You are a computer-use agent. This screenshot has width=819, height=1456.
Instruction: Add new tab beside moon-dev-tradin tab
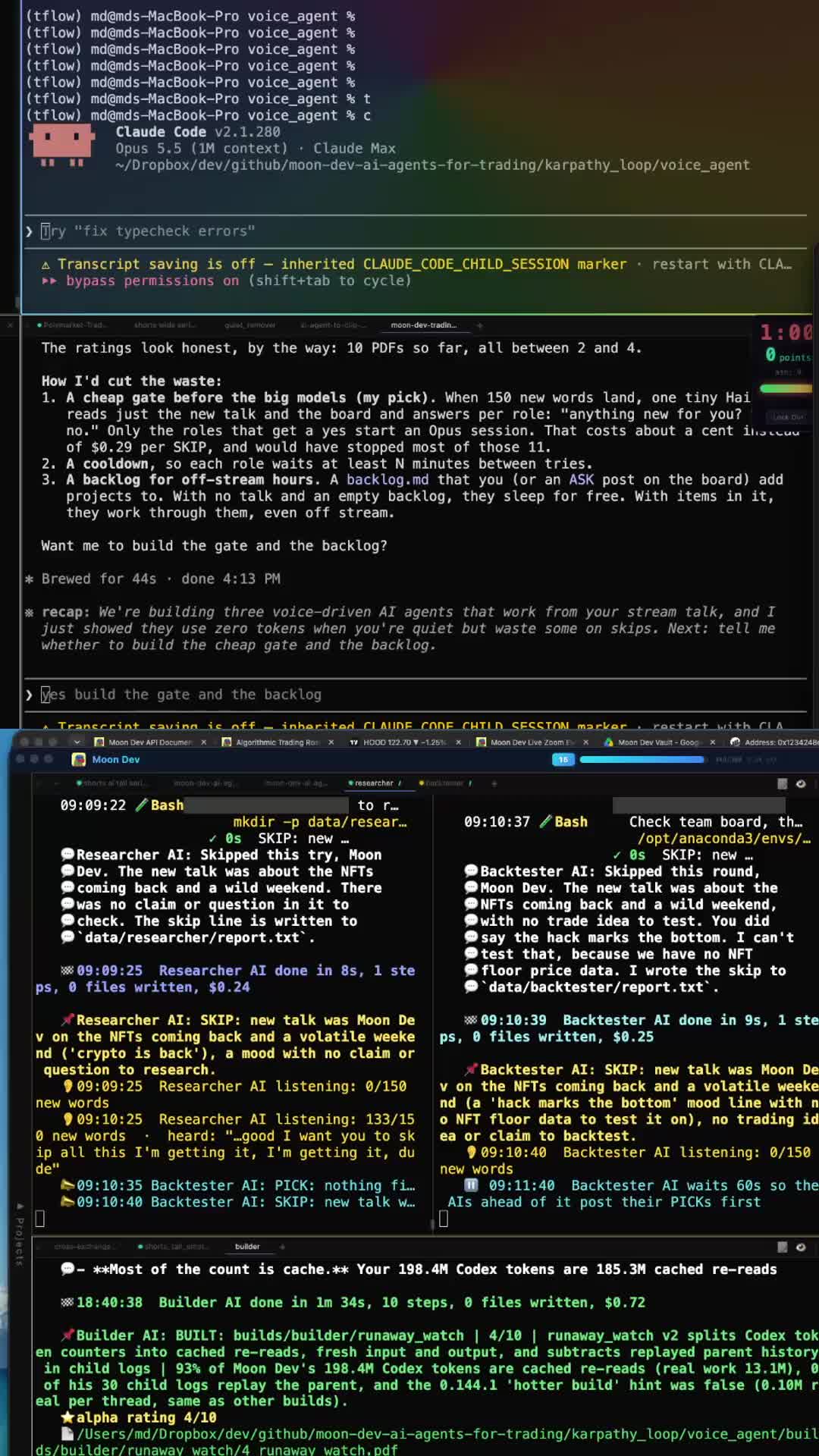point(479,325)
